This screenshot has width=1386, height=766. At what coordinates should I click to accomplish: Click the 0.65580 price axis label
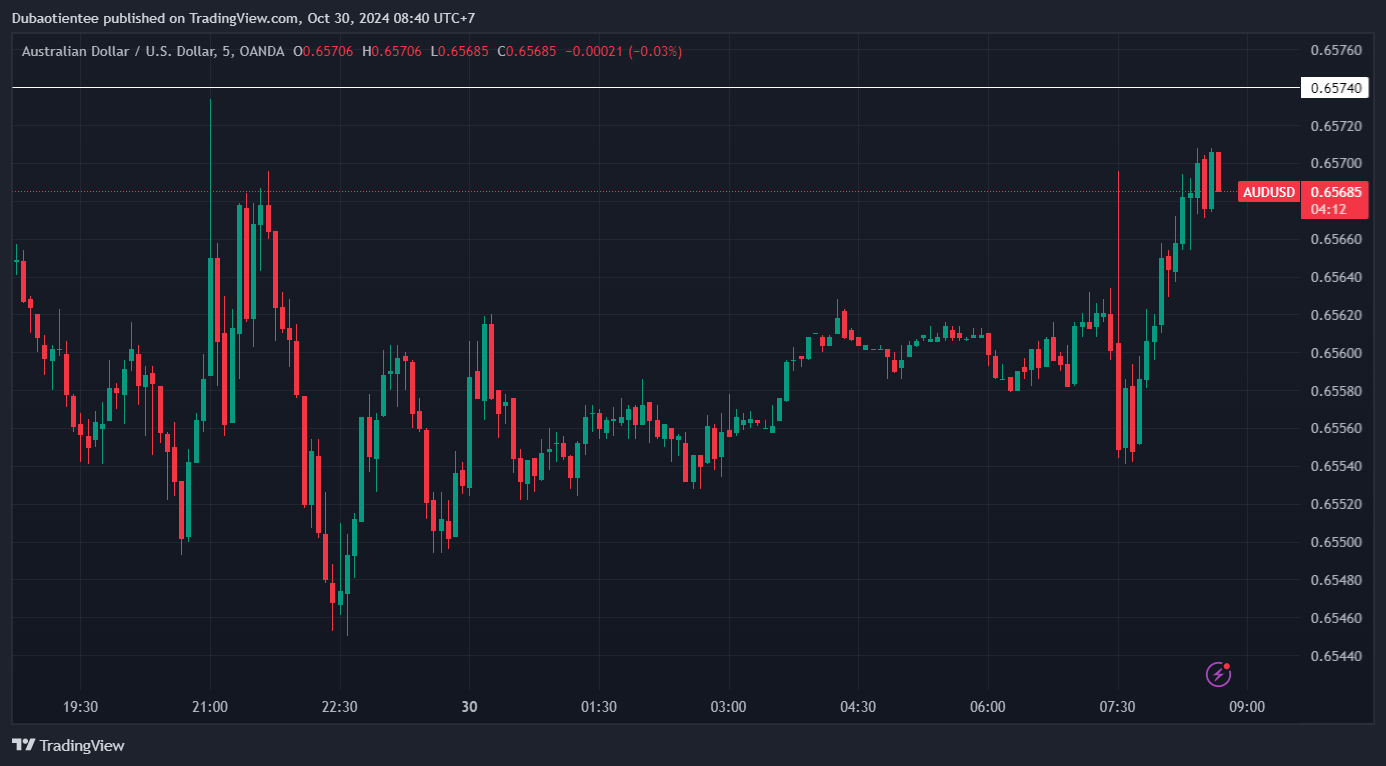tap(1335, 391)
